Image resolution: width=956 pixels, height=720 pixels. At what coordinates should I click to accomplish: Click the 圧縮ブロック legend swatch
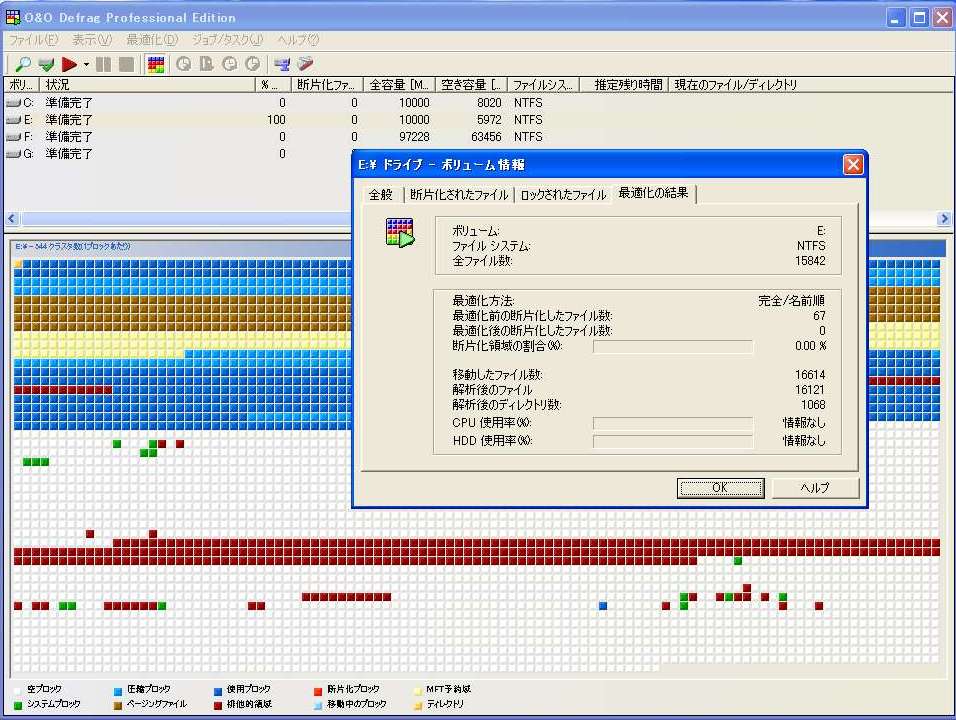pos(118,690)
